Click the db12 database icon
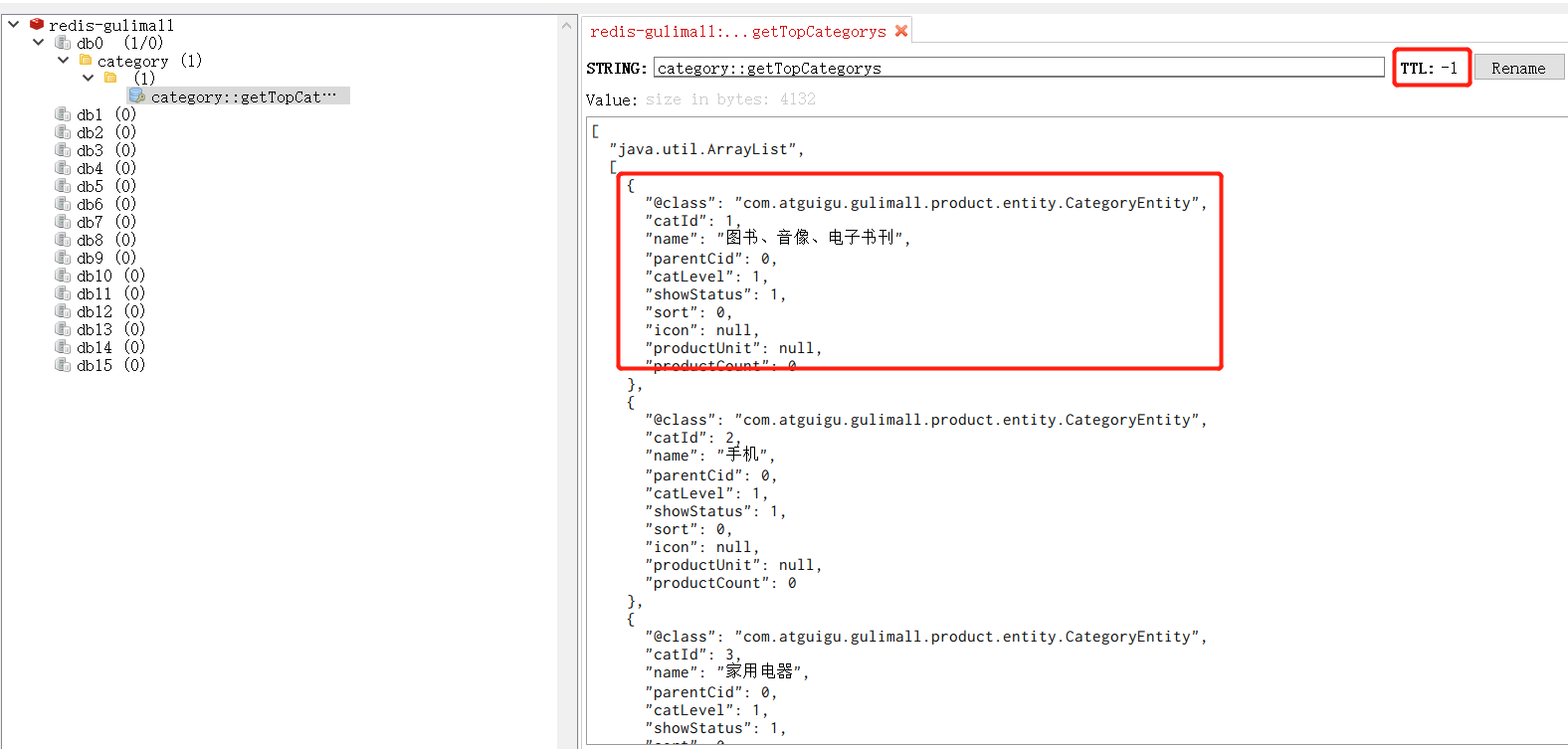This screenshot has width=1568, height=749. click(x=63, y=310)
